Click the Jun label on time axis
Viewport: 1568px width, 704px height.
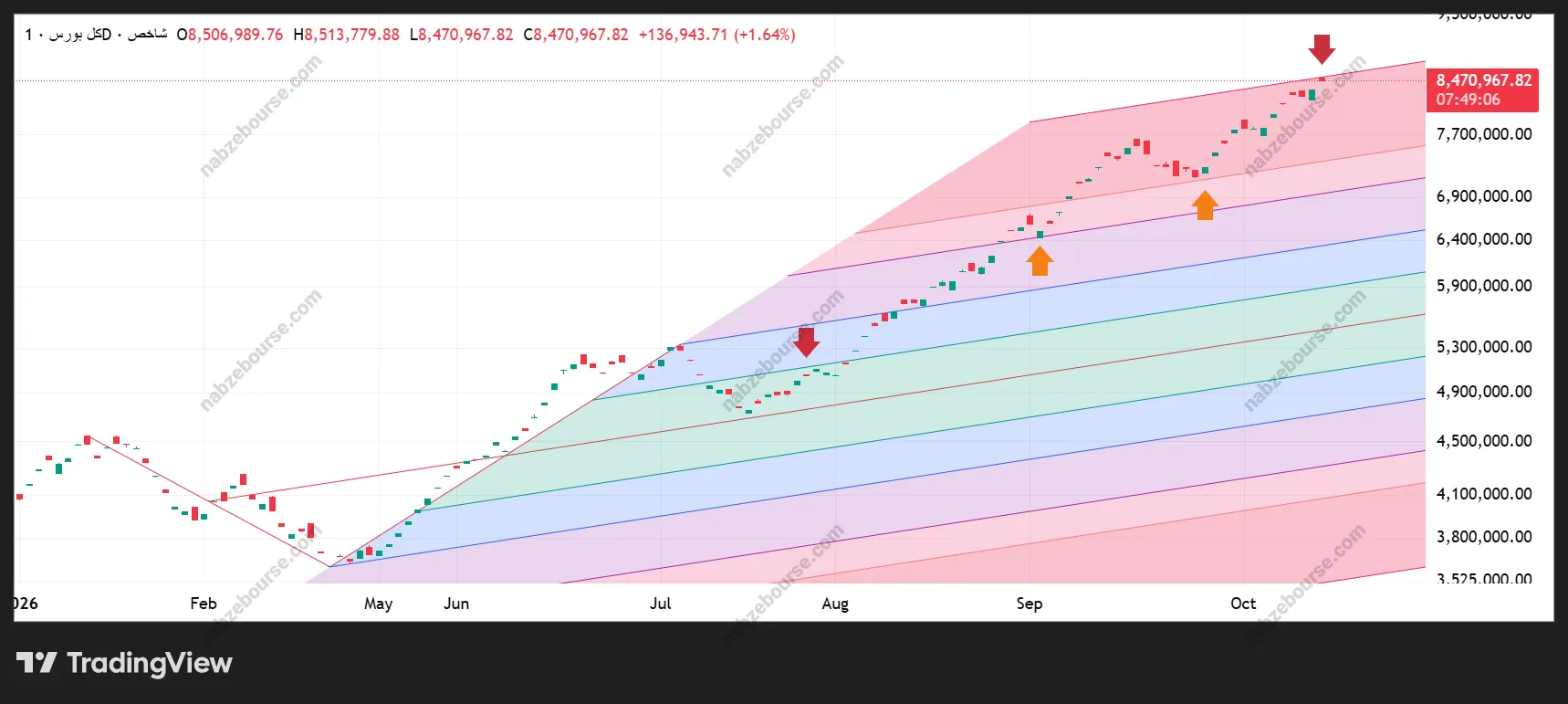coord(456,604)
